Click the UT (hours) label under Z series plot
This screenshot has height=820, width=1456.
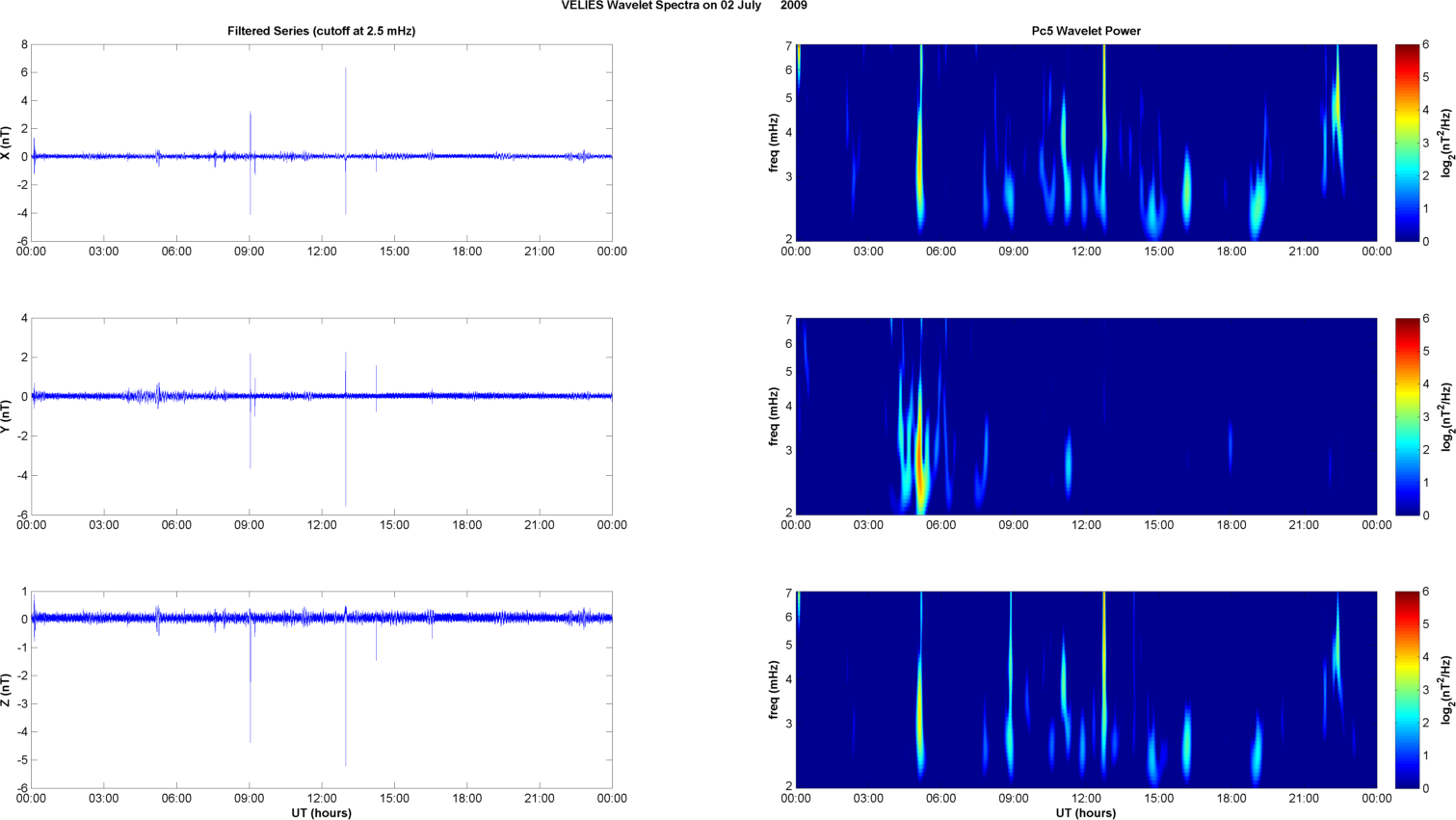click(x=321, y=813)
